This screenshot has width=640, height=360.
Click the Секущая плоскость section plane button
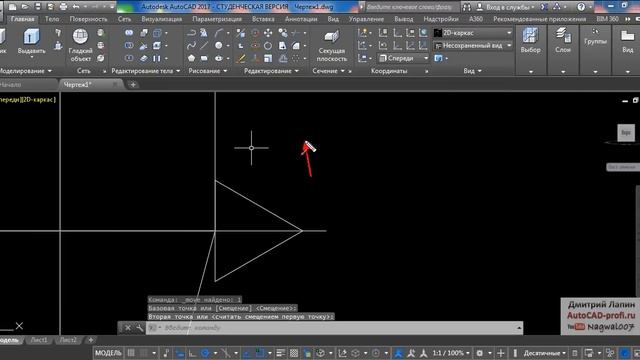coord(331,46)
